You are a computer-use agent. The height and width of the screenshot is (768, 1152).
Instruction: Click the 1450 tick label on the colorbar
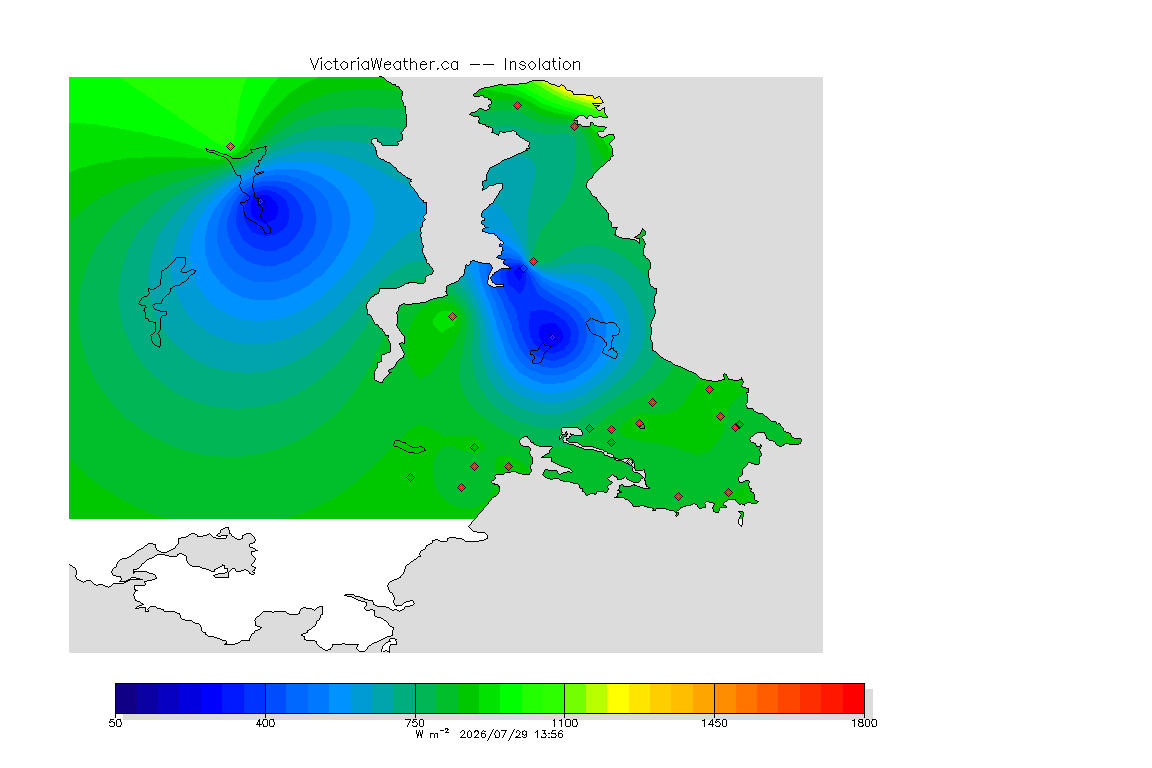click(x=714, y=723)
